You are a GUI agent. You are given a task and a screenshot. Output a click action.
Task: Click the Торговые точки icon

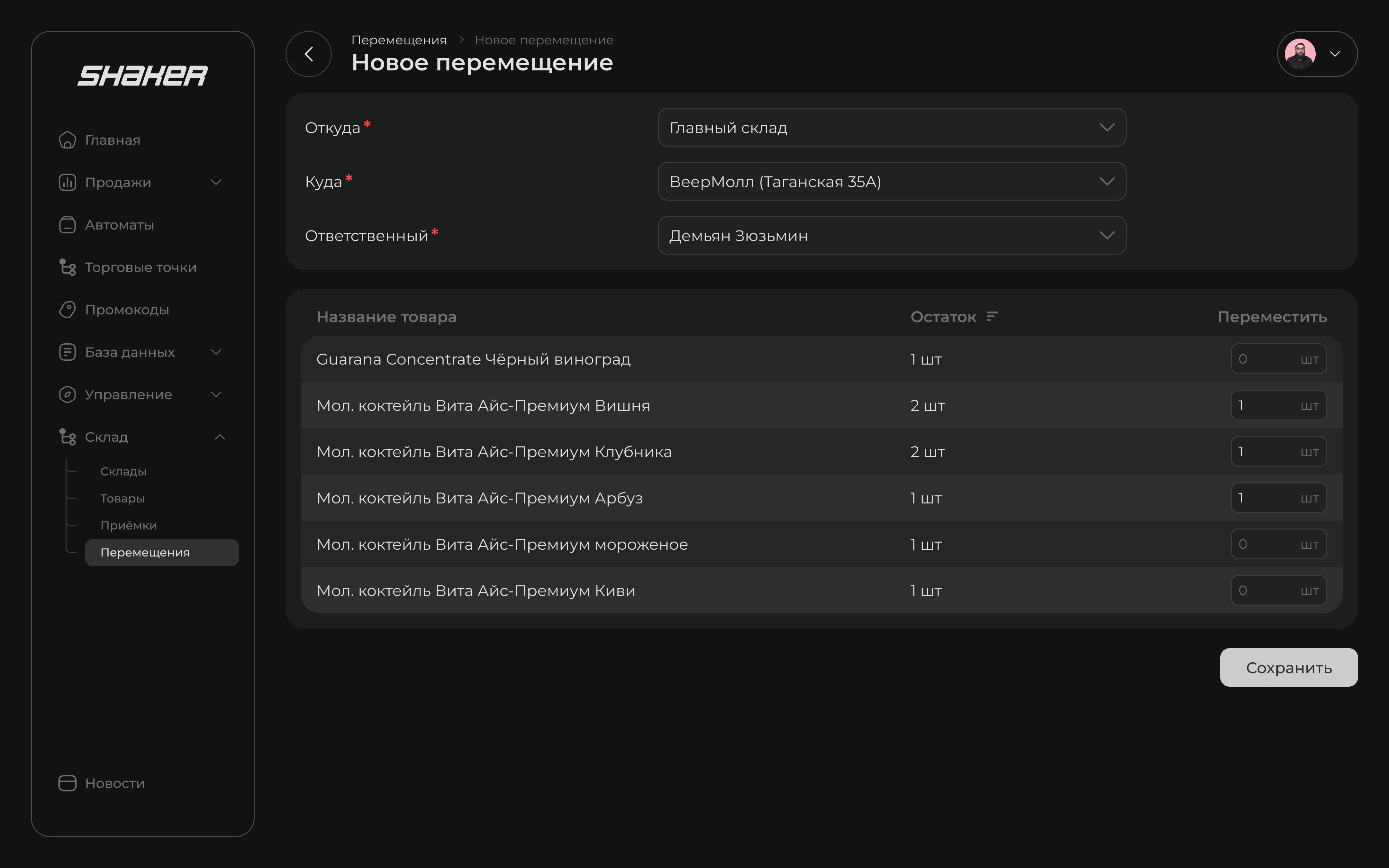(x=67, y=267)
